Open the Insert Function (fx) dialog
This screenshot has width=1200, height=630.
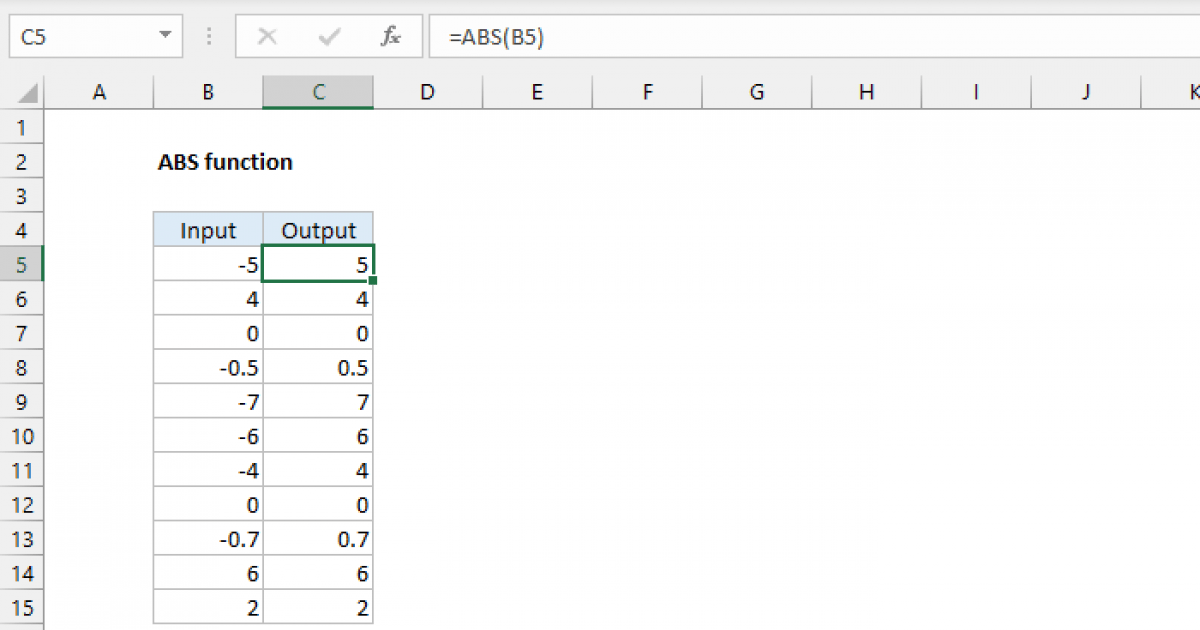(x=390, y=36)
